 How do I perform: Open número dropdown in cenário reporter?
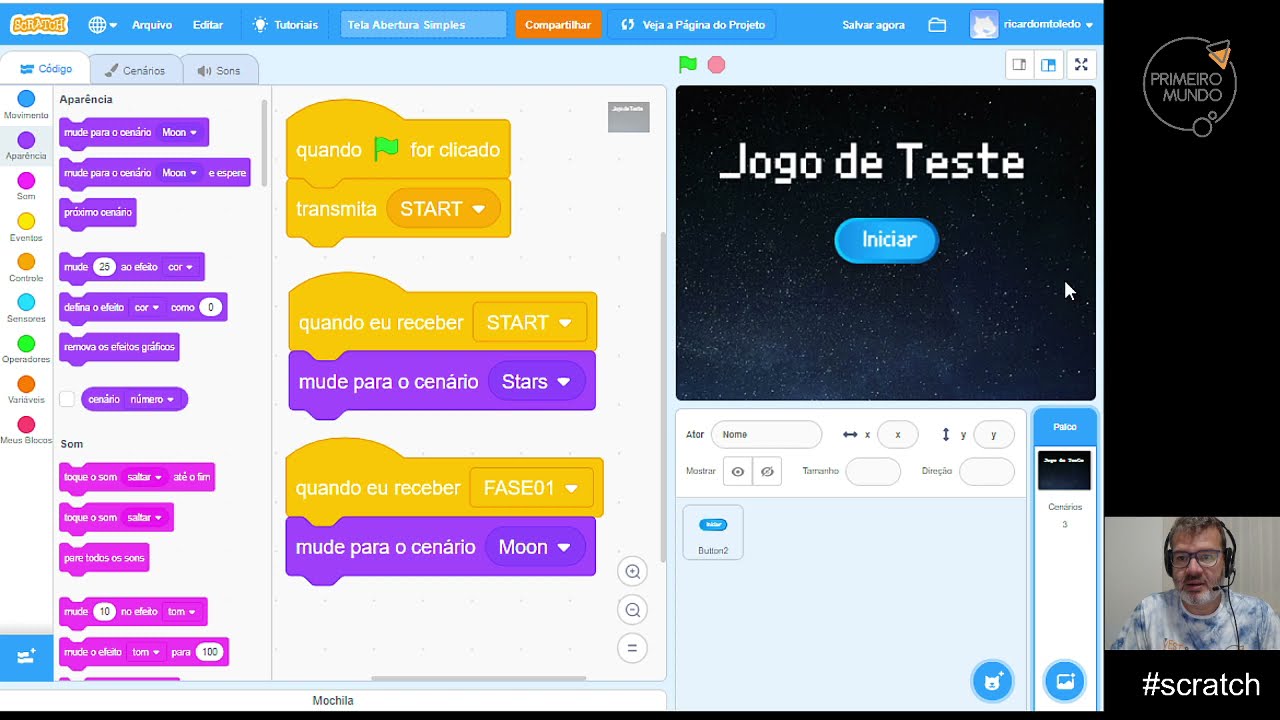151,399
